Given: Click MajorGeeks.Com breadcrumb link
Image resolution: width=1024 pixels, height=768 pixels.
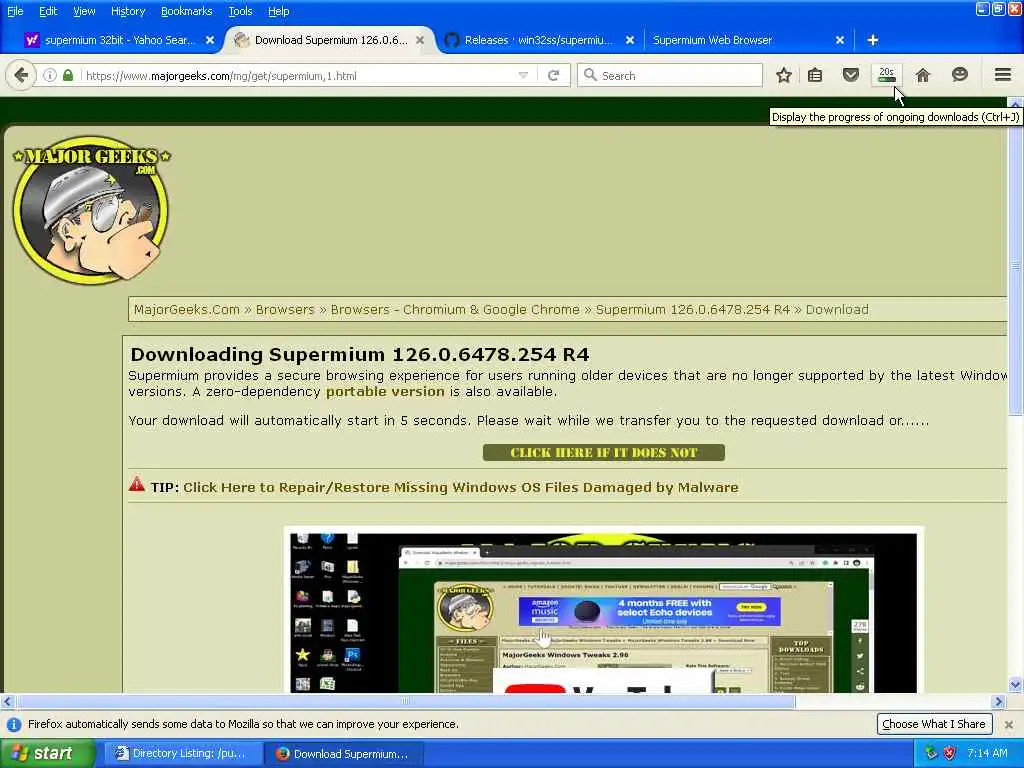Looking at the screenshot, I should pyautogui.click(x=187, y=310).
